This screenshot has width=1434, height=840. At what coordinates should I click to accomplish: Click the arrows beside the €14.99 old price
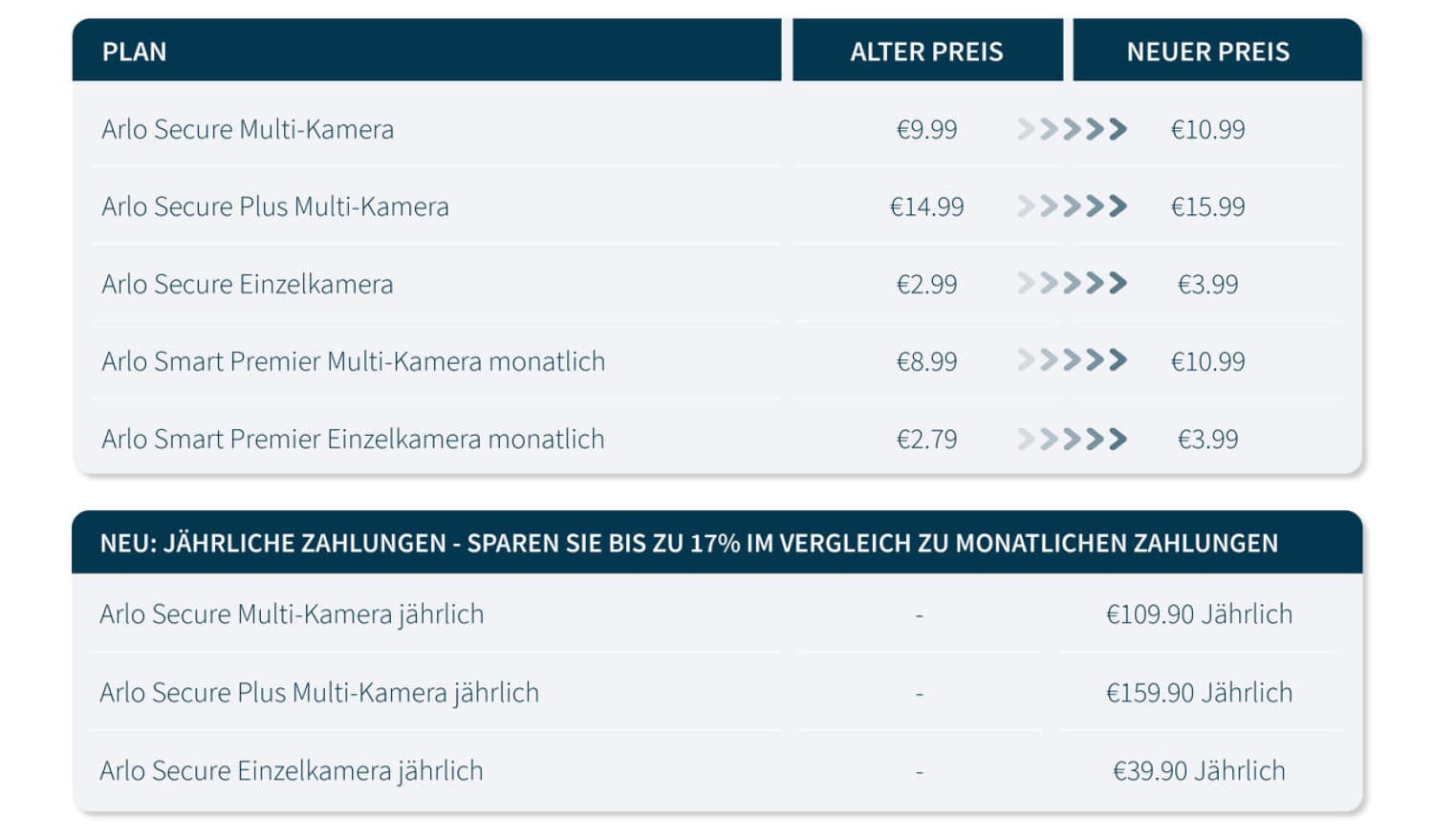point(1072,206)
